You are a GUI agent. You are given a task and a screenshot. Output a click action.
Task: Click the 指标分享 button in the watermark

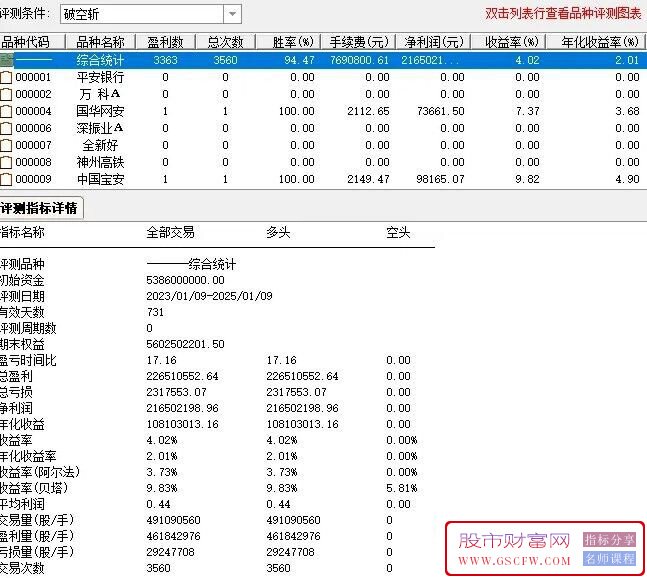point(609,539)
